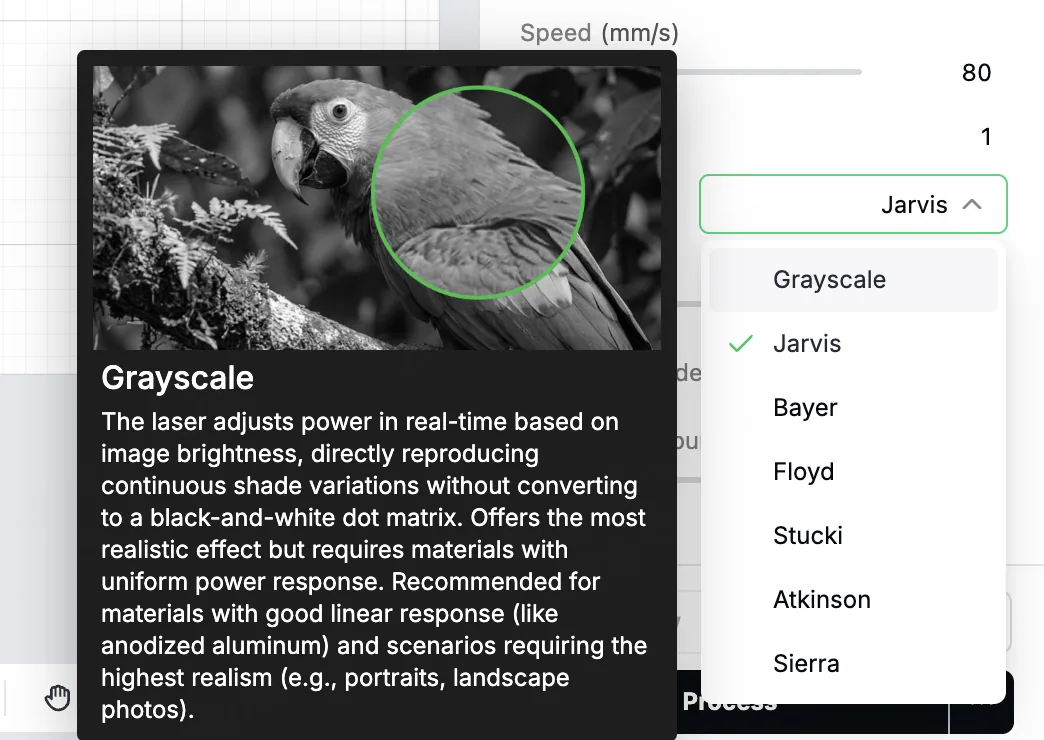Image resolution: width=1044 pixels, height=740 pixels.
Task: Choose Stucki from the dropdown list
Action: coord(854,536)
